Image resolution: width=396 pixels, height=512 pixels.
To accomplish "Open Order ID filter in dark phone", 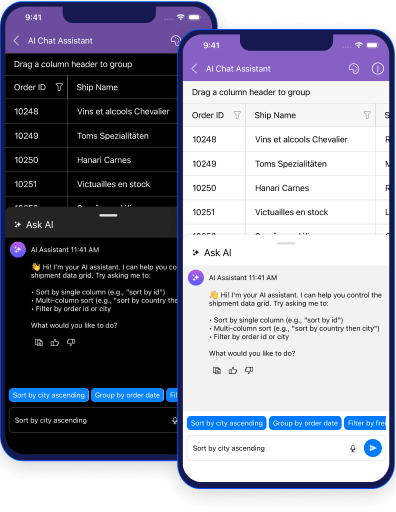I will click(x=59, y=87).
